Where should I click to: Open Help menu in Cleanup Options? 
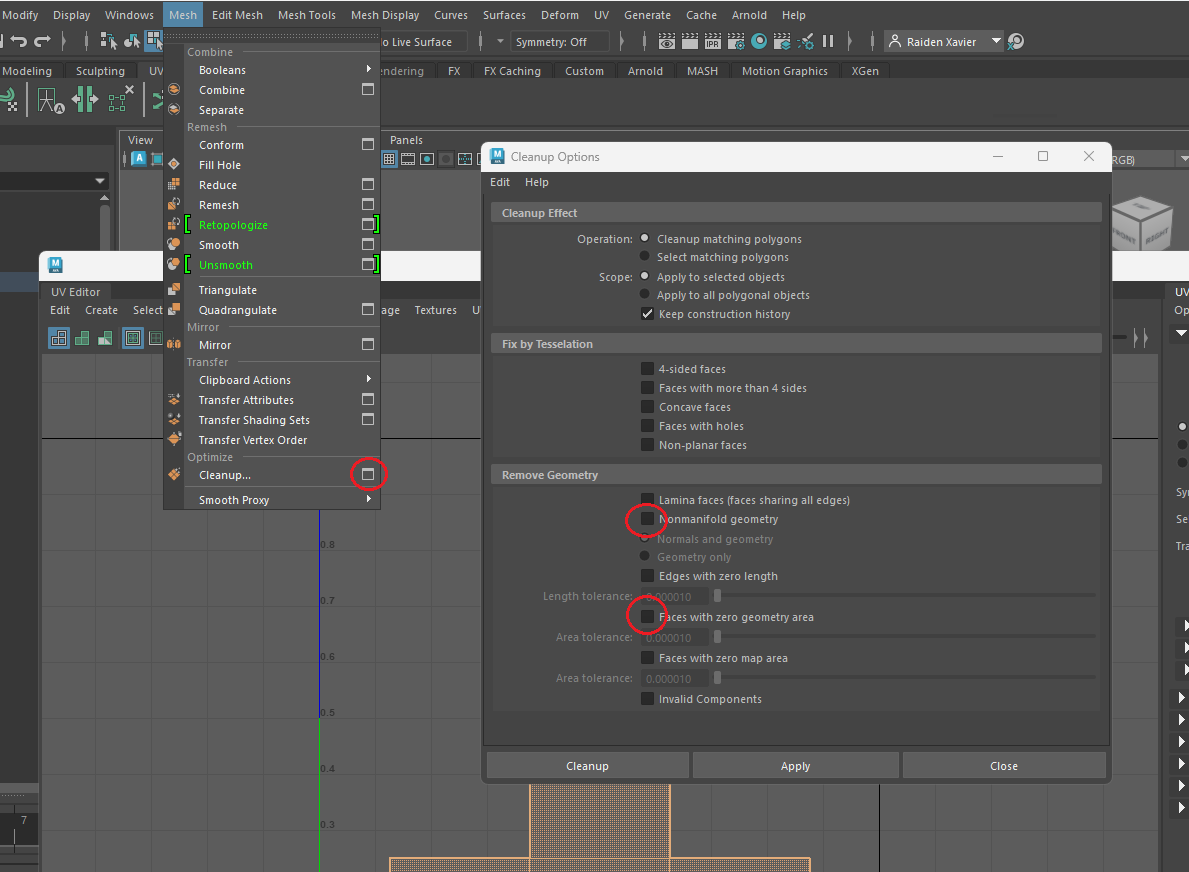point(536,182)
